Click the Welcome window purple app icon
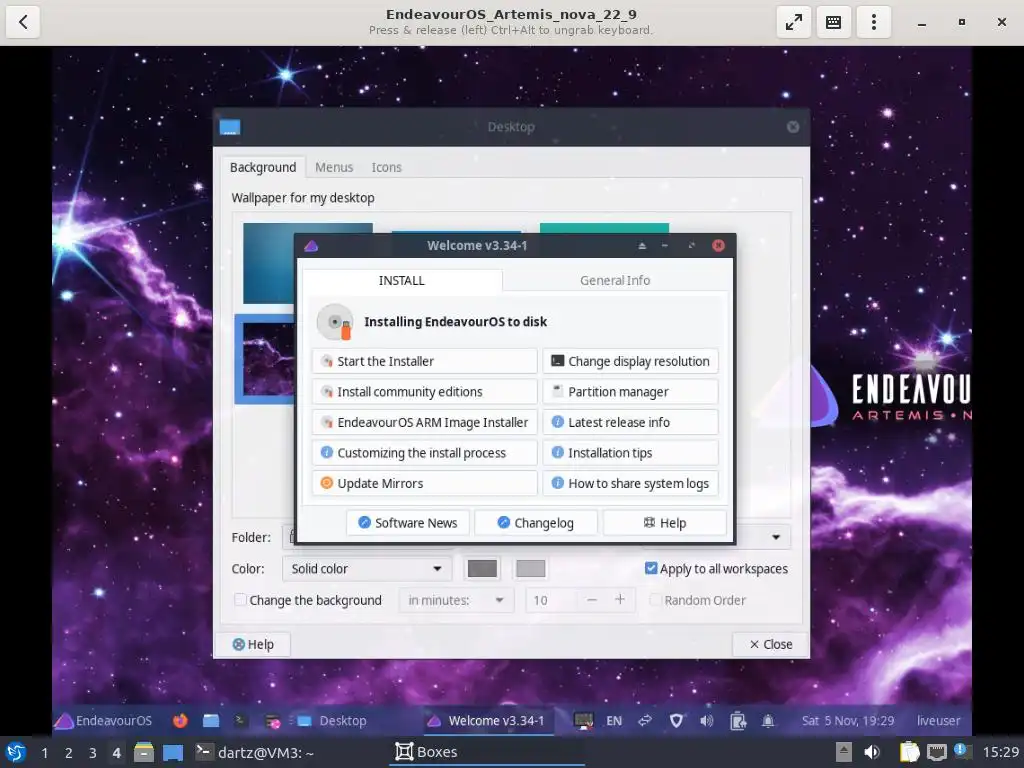This screenshot has width=1024, height=768. (x=311, y=246)
